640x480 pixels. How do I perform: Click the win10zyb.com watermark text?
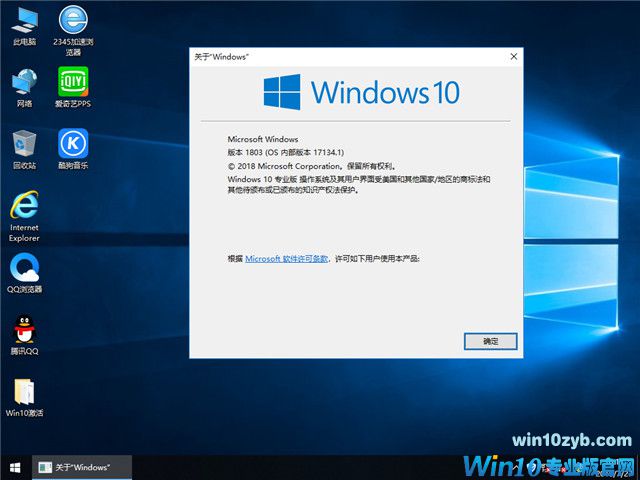(571, 440)
